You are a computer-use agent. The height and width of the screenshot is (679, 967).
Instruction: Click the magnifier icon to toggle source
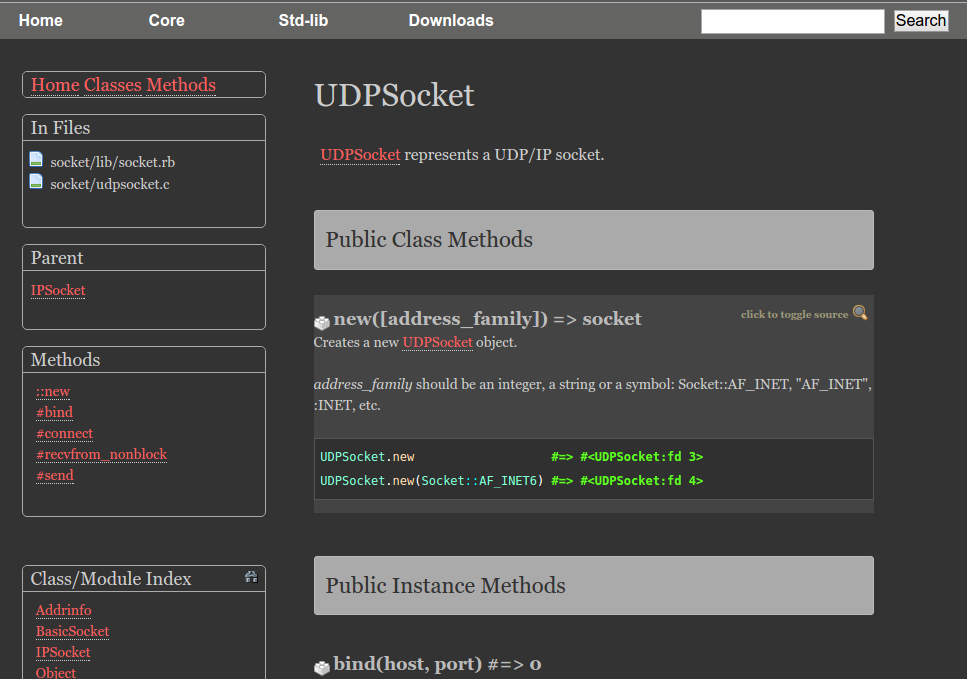[860, 313]
